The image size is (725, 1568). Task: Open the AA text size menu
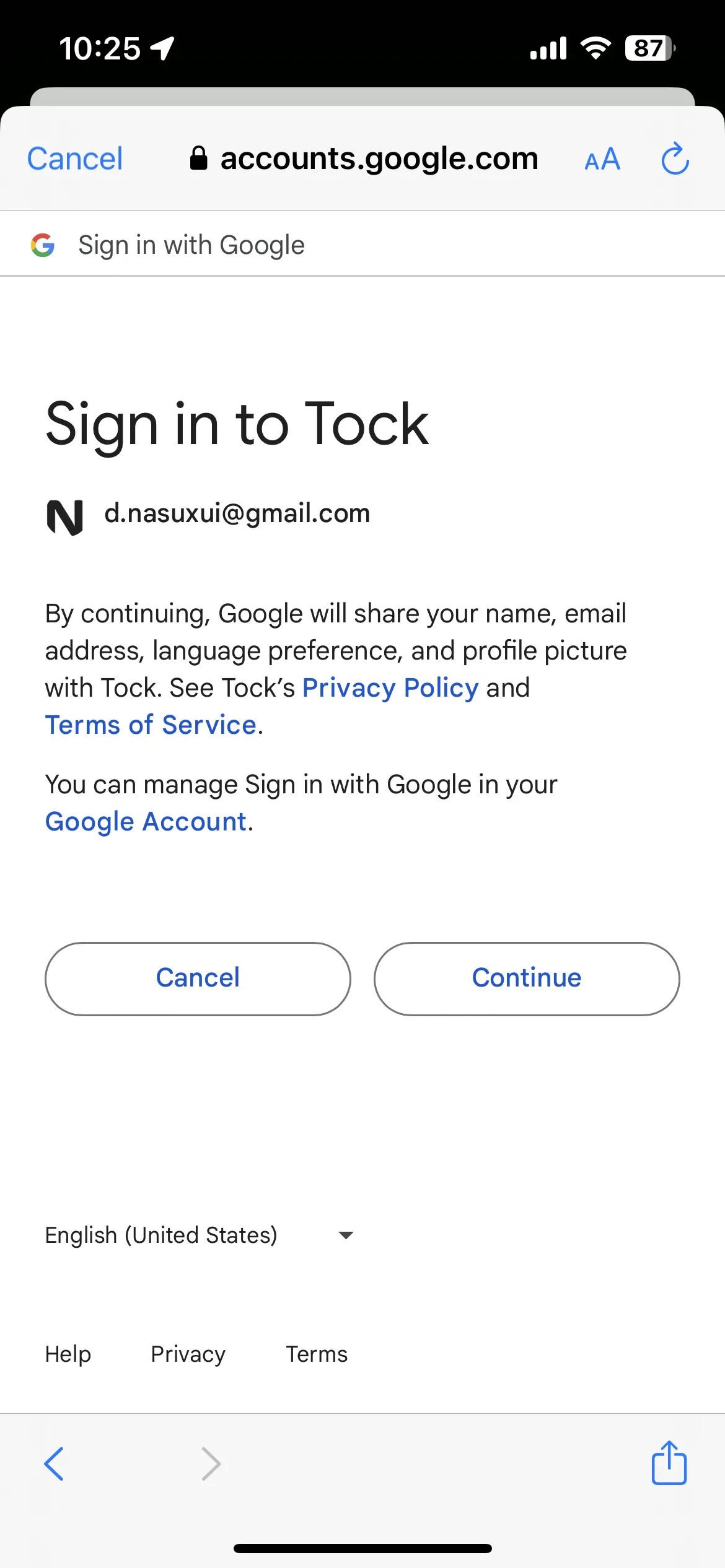(x=602, y=159)
